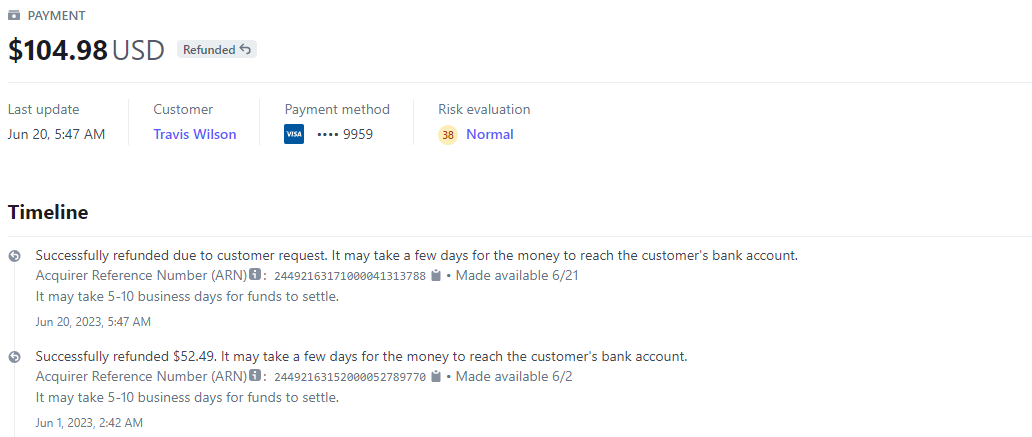Click the Jun 1 refund event icon
The height and width of the screenshot is (437, 1032).
(14, 357)
